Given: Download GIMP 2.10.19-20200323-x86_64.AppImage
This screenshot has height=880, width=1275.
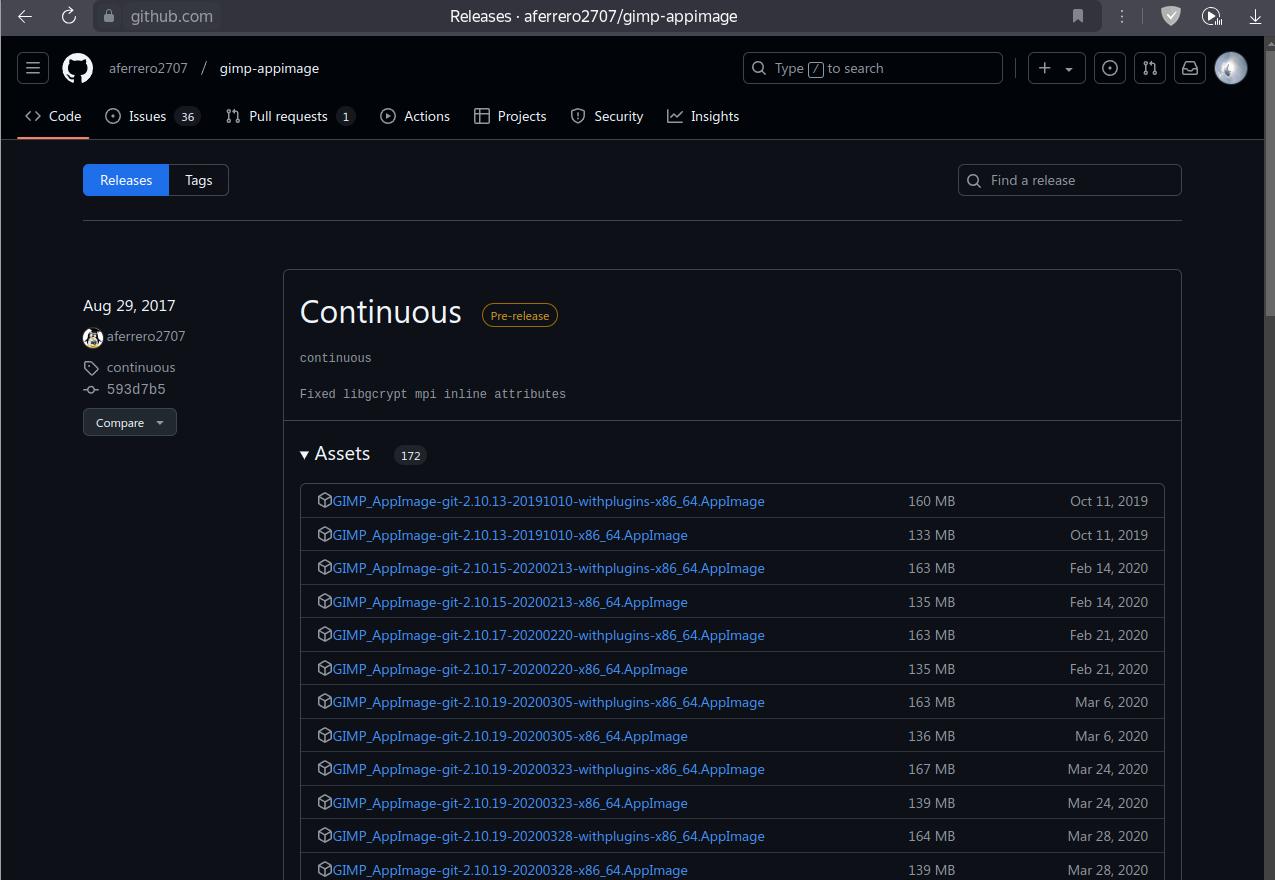Looking at the screenshot, I should tap(510, 803).
